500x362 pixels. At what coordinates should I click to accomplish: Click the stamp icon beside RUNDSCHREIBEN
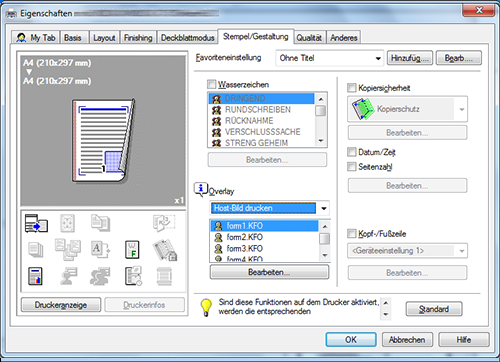217,110
